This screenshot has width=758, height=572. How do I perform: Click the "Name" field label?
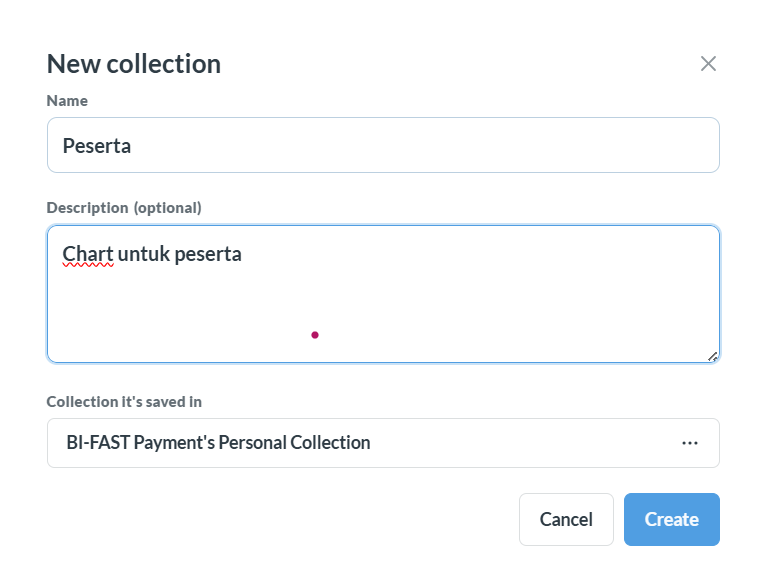pyautogui.click(x=67, y=101)
